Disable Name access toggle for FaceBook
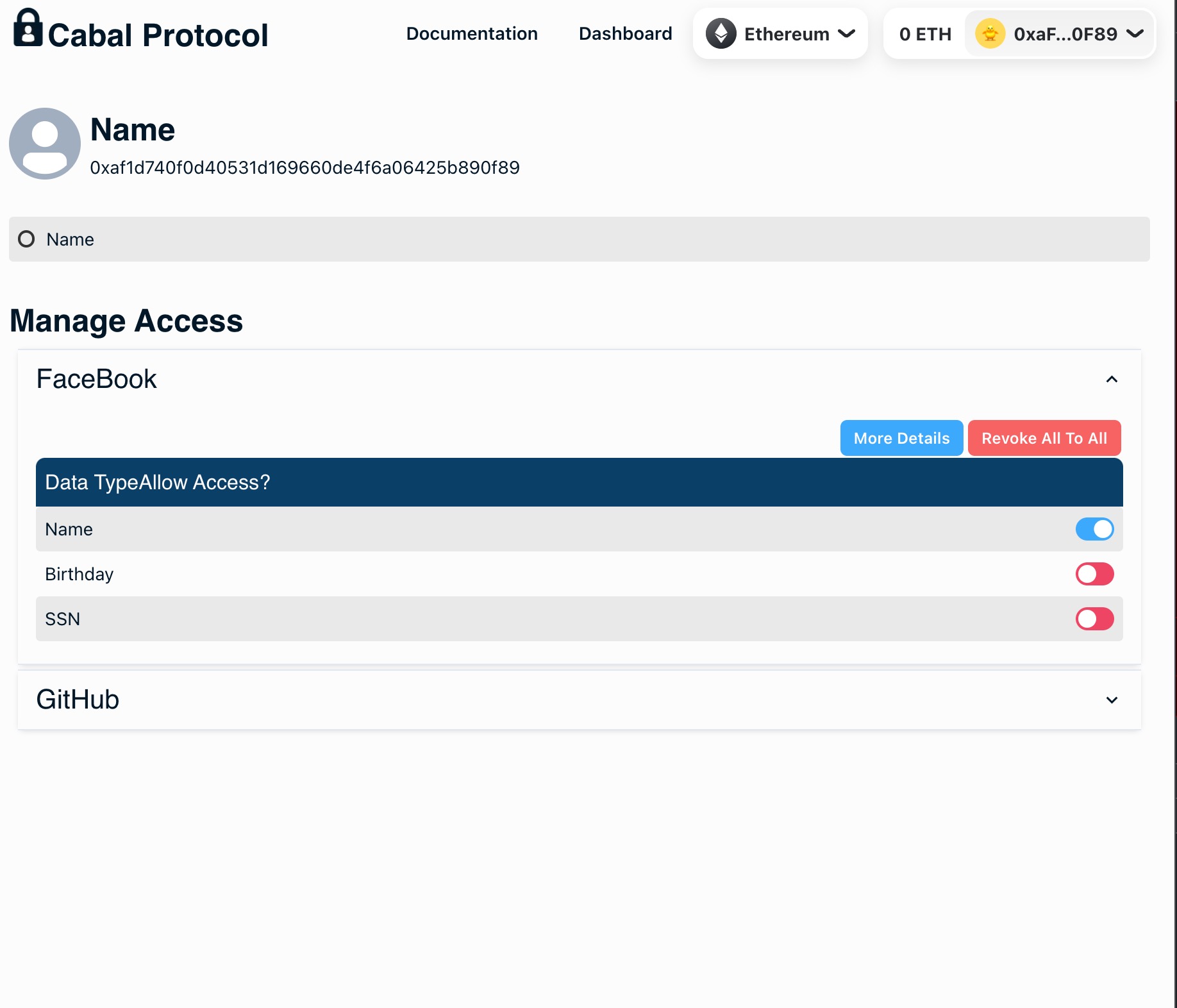This screenshot has height=1008, width=1177. [x=1094, y=529]
